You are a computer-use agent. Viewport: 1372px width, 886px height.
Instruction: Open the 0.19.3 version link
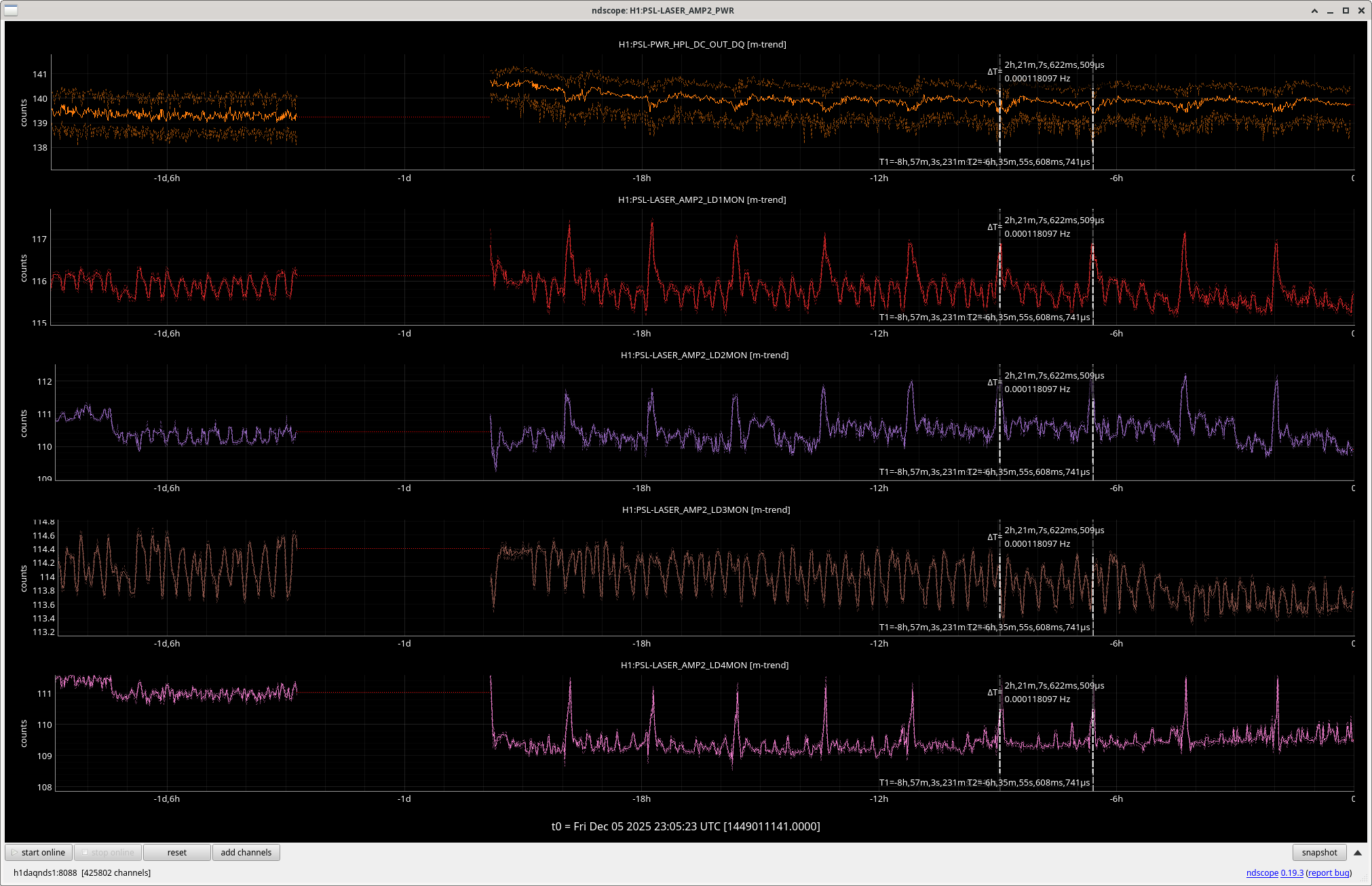pos(1292,873)
